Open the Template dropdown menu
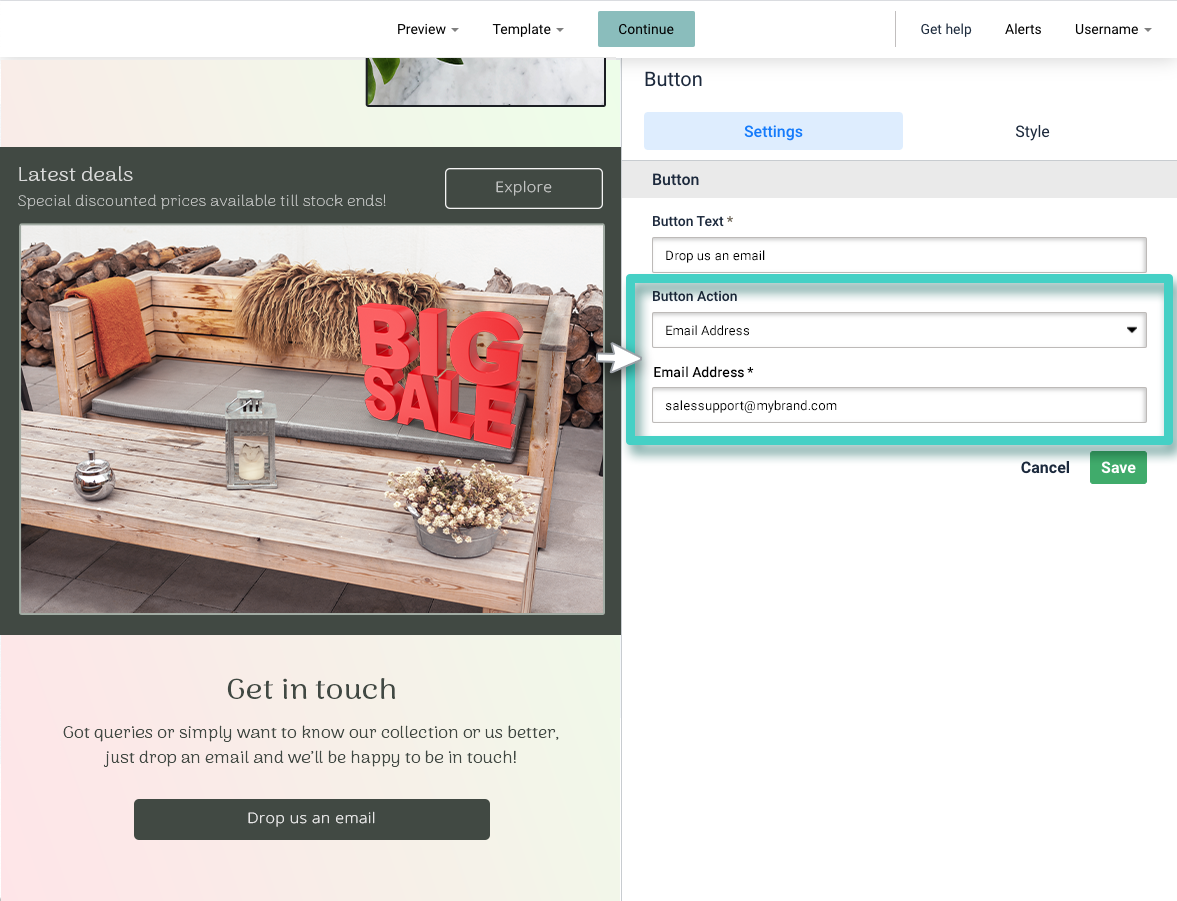The height and width of the screenshot is (901, 1177). (528, 29)
